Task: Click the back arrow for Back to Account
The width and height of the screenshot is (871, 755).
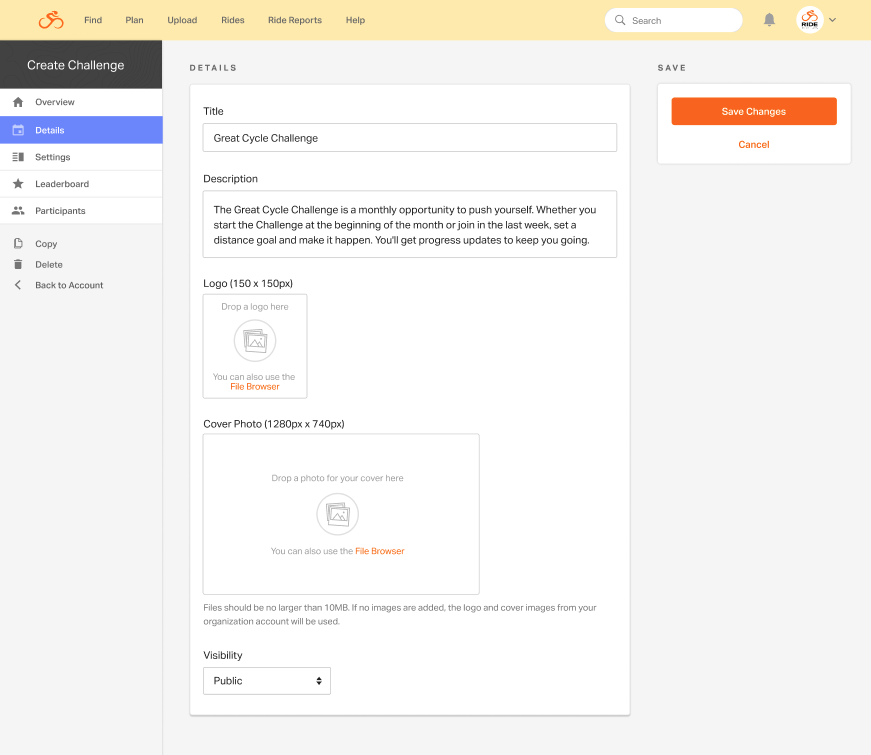Action: [18, 285]
